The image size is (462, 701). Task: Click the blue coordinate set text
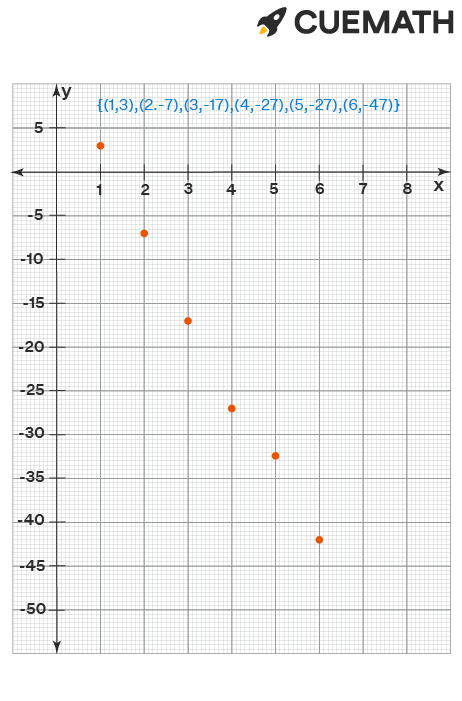pos(248,105)
